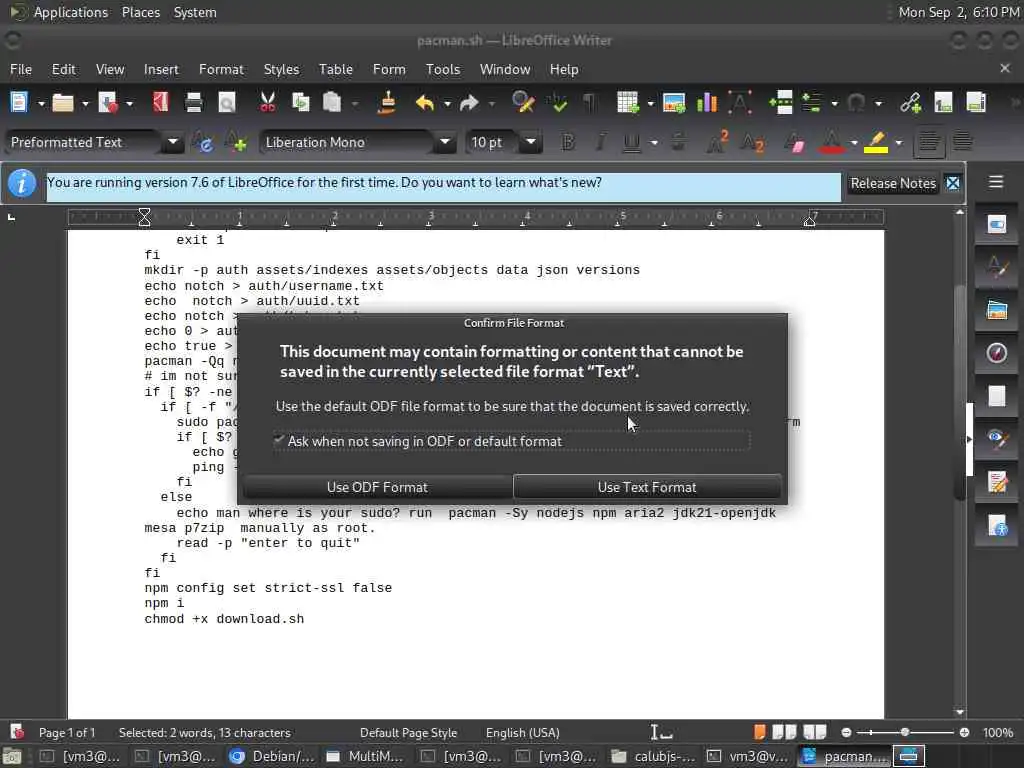Screen dimensions: 1024x768
Task: Click the Redo arrow icon
Action: click(x=469, y=103)
